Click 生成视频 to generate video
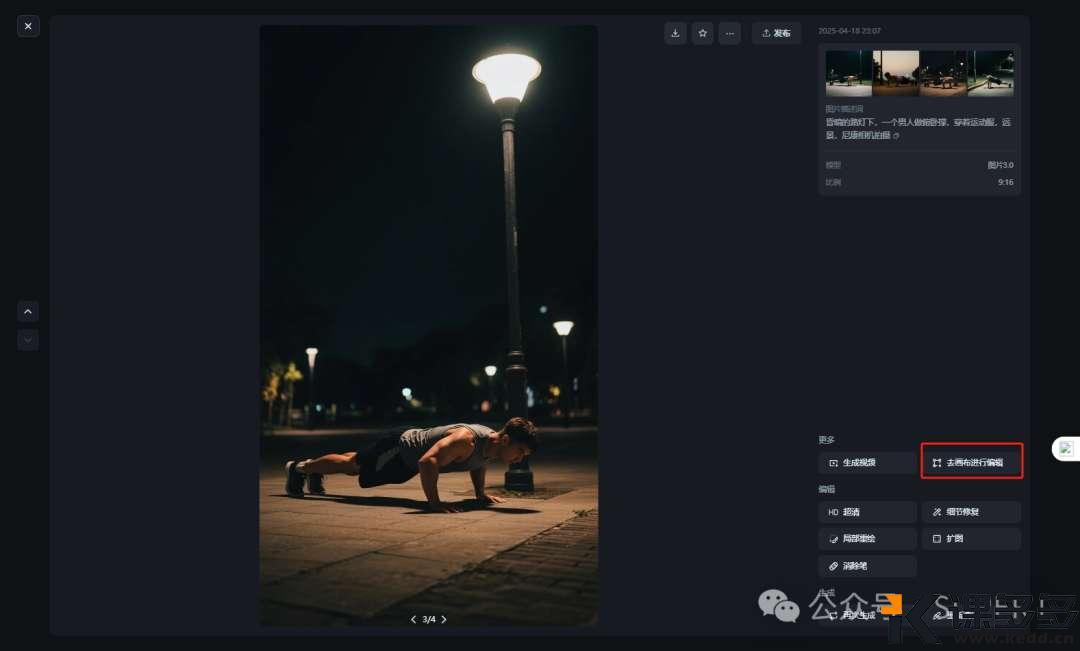1080x651 pixels. point(867,463)
